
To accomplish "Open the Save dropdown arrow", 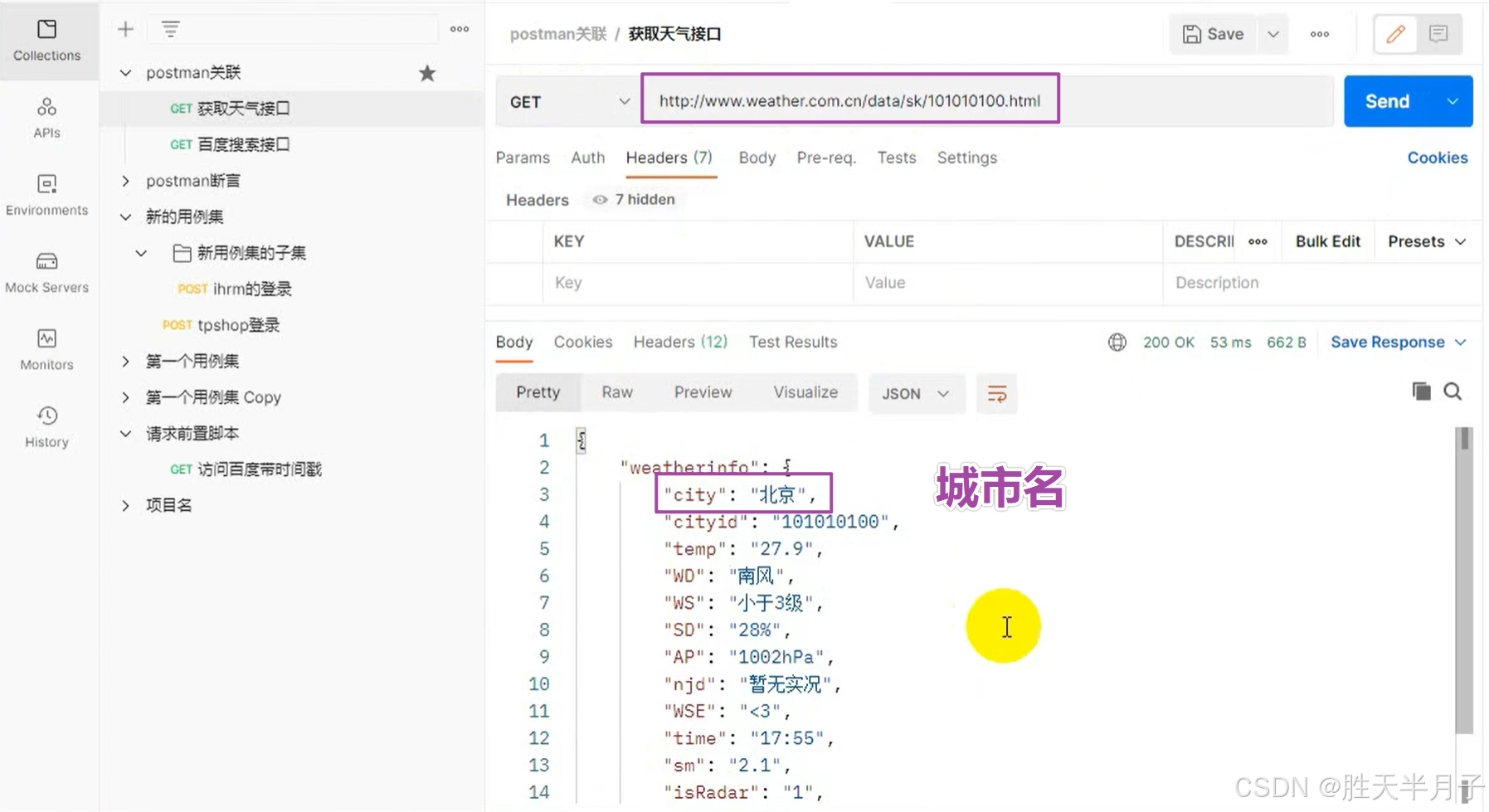I will pos(1272,34).
